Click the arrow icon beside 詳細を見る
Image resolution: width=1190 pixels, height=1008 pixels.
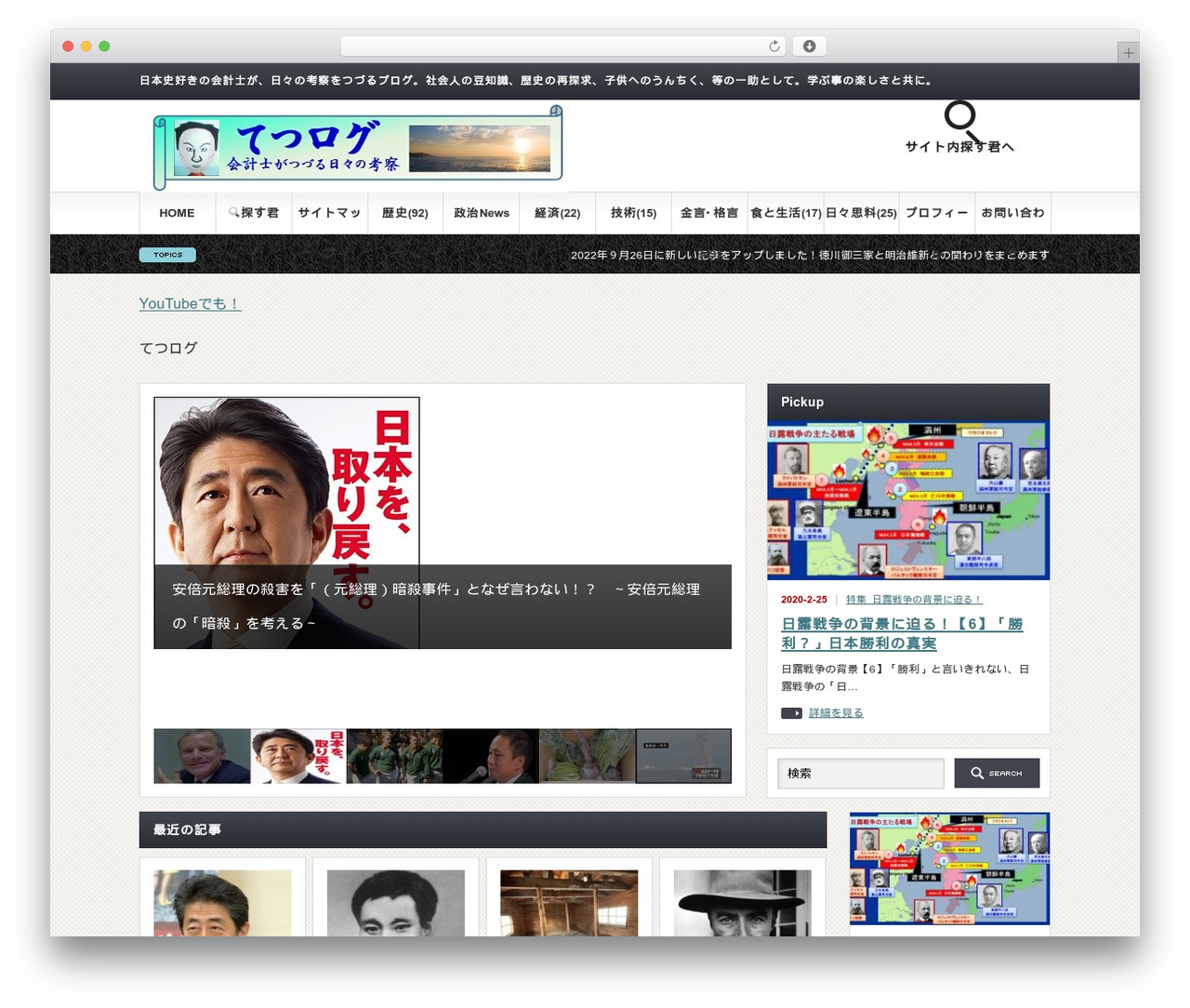pyautogui.click(x=791, y=713)
